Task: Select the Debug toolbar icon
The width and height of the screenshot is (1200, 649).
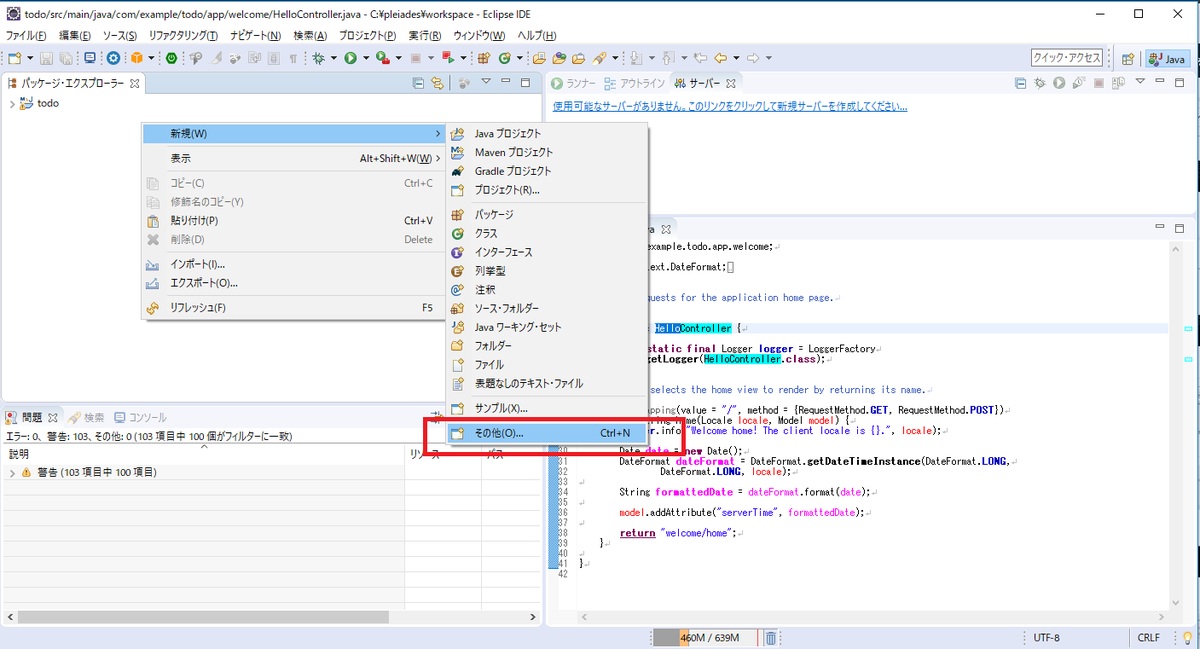Action: pyautogui.click(x=316, y=58)
